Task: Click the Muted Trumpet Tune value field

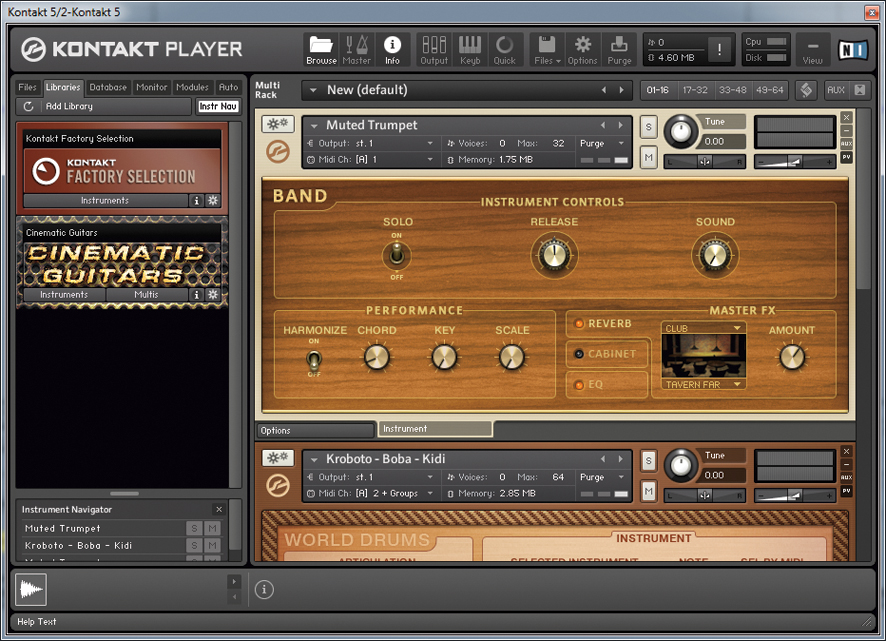Action: tap(722, 141)
